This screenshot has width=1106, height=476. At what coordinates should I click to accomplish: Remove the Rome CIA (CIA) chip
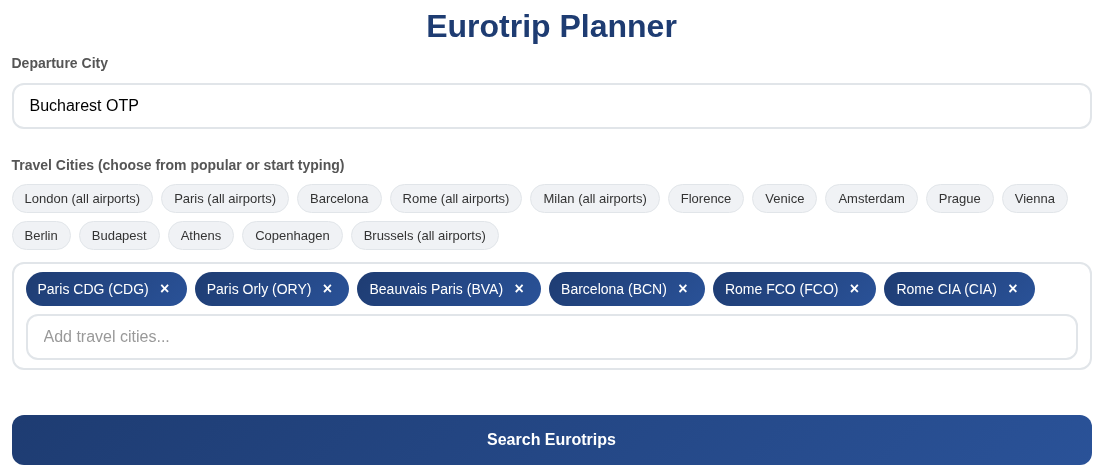click(1013, 289)
